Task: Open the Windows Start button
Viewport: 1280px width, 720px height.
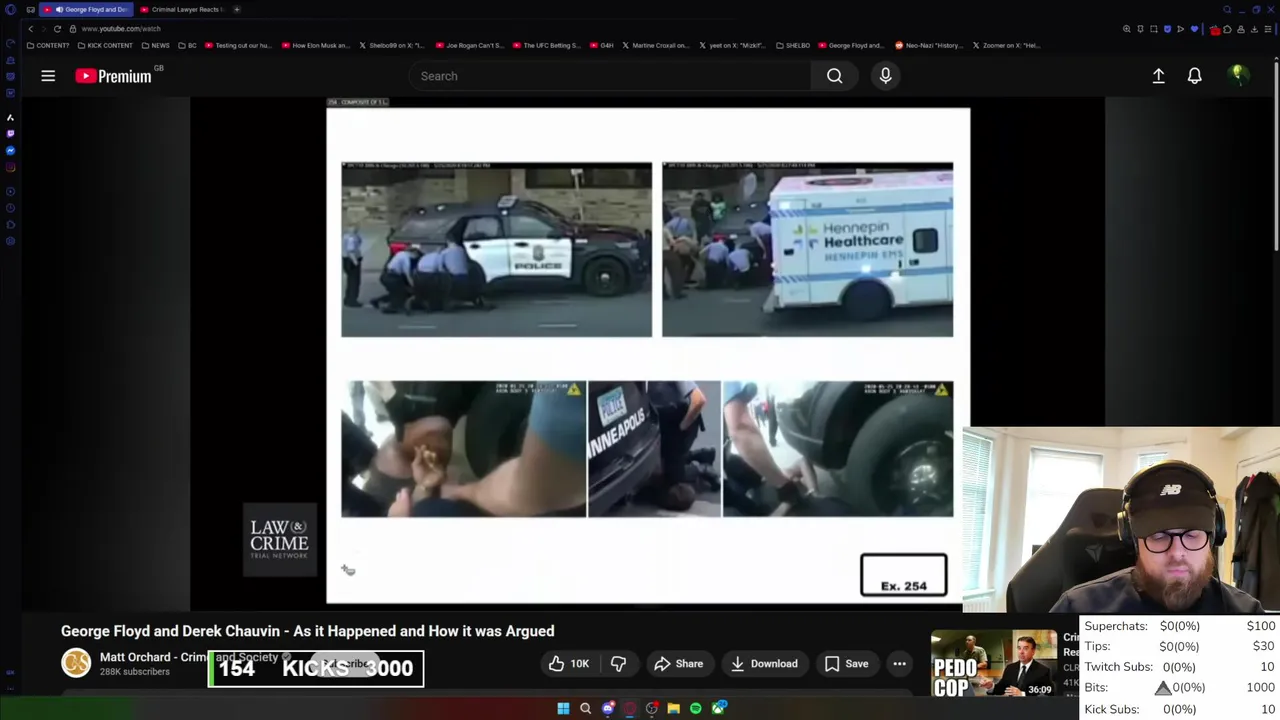Action: pos(563,709)
